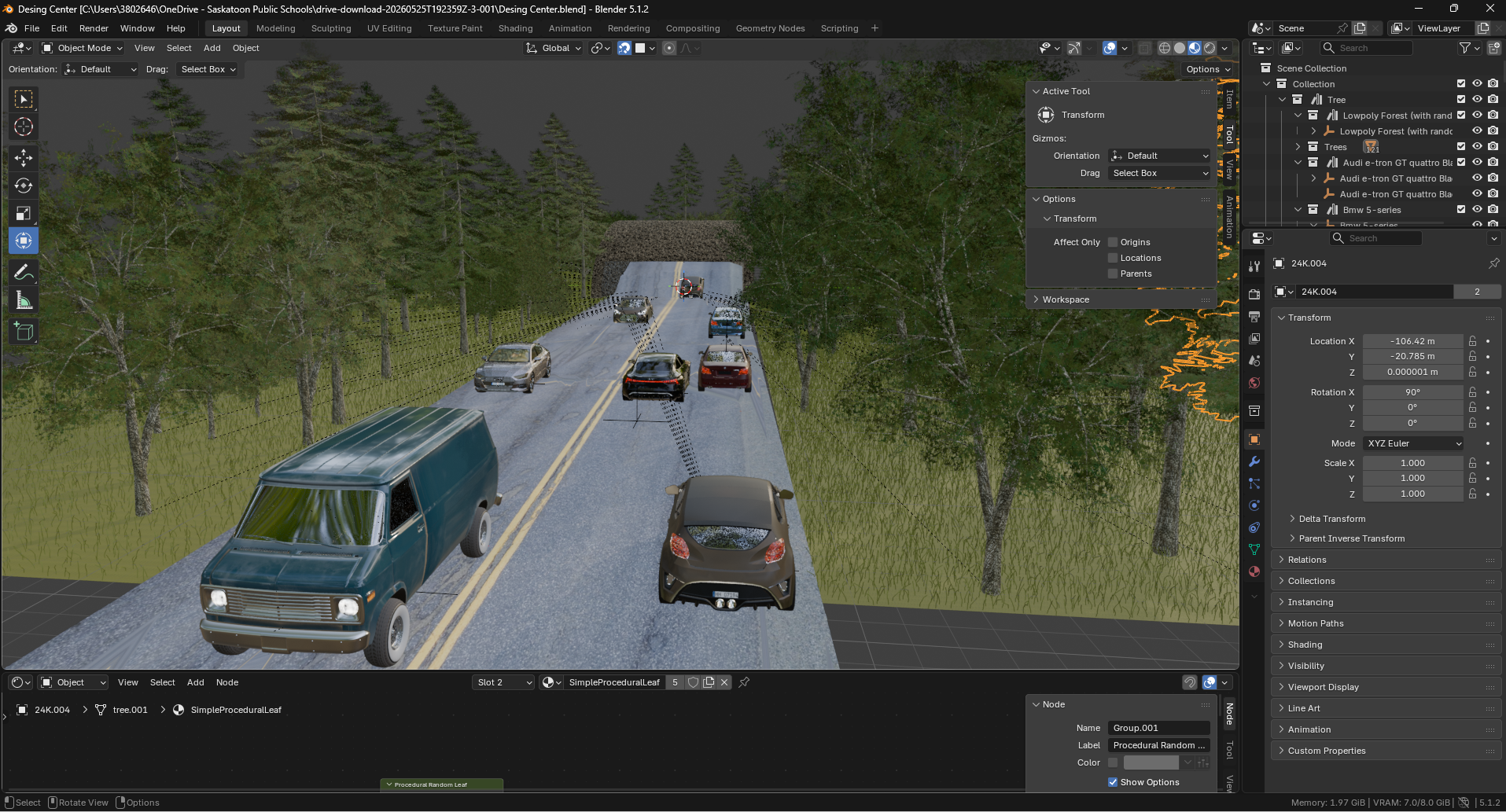Screen dimensions: 1506x812
Task: Toggle X-Ray in viewport header
Action: click(x=1144, y=48)
